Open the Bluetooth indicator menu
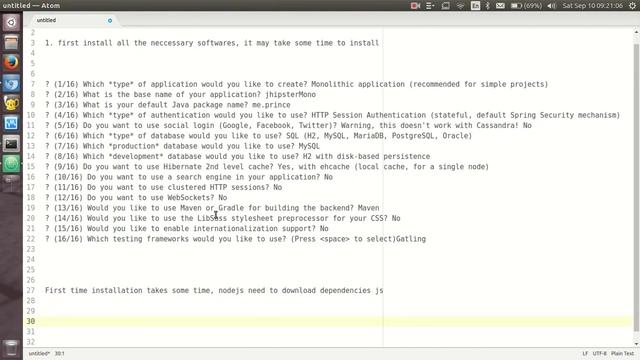This screenshot has height=360, width=640. point(487,6)
